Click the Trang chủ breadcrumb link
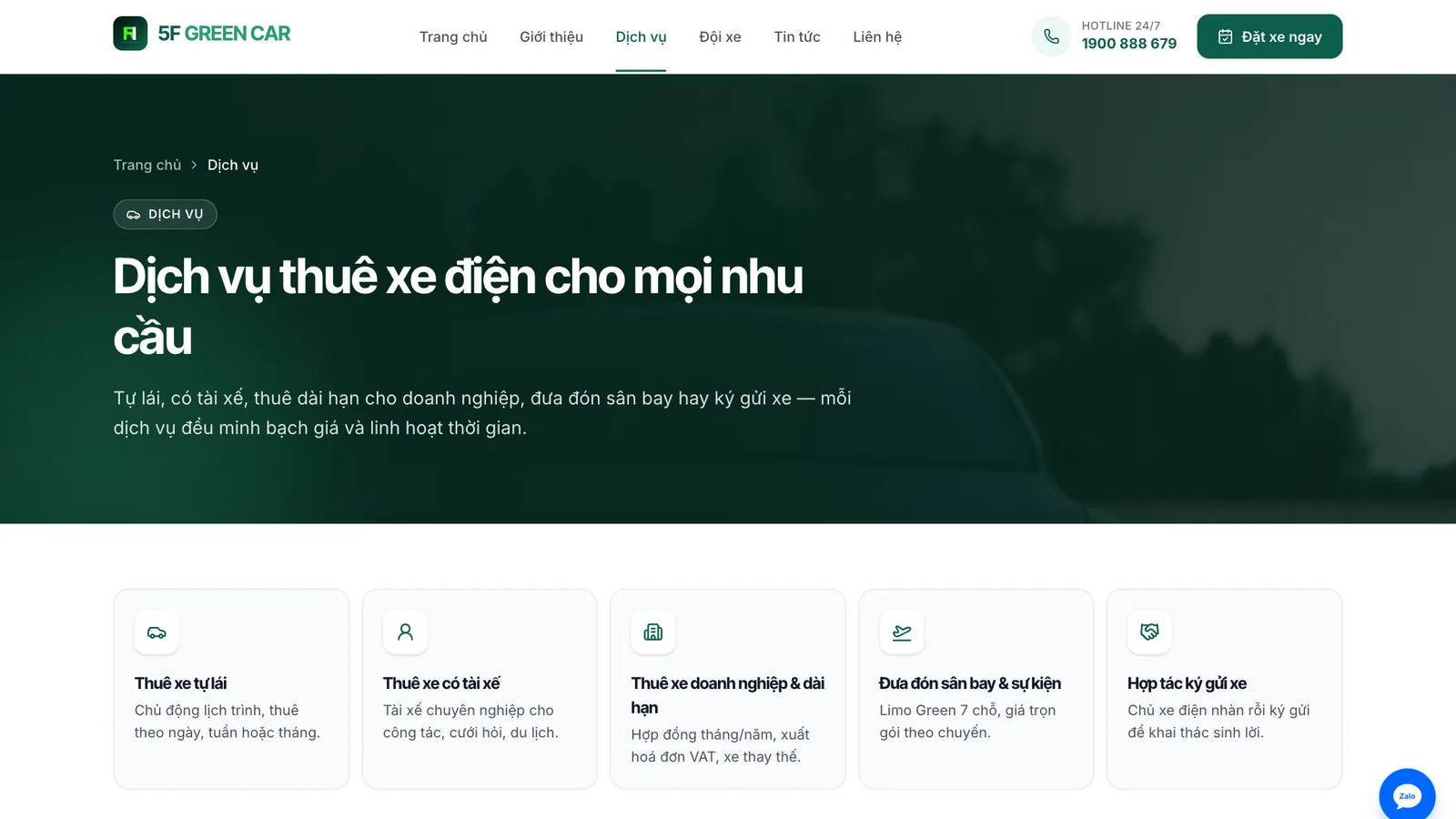This screenshot has width=1456, height=819. [147, 165]
